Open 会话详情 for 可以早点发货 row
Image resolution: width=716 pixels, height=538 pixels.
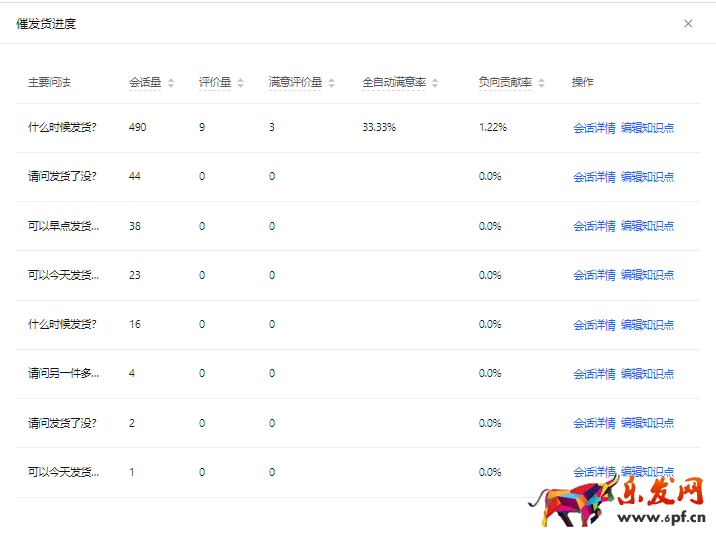point(594,226)
